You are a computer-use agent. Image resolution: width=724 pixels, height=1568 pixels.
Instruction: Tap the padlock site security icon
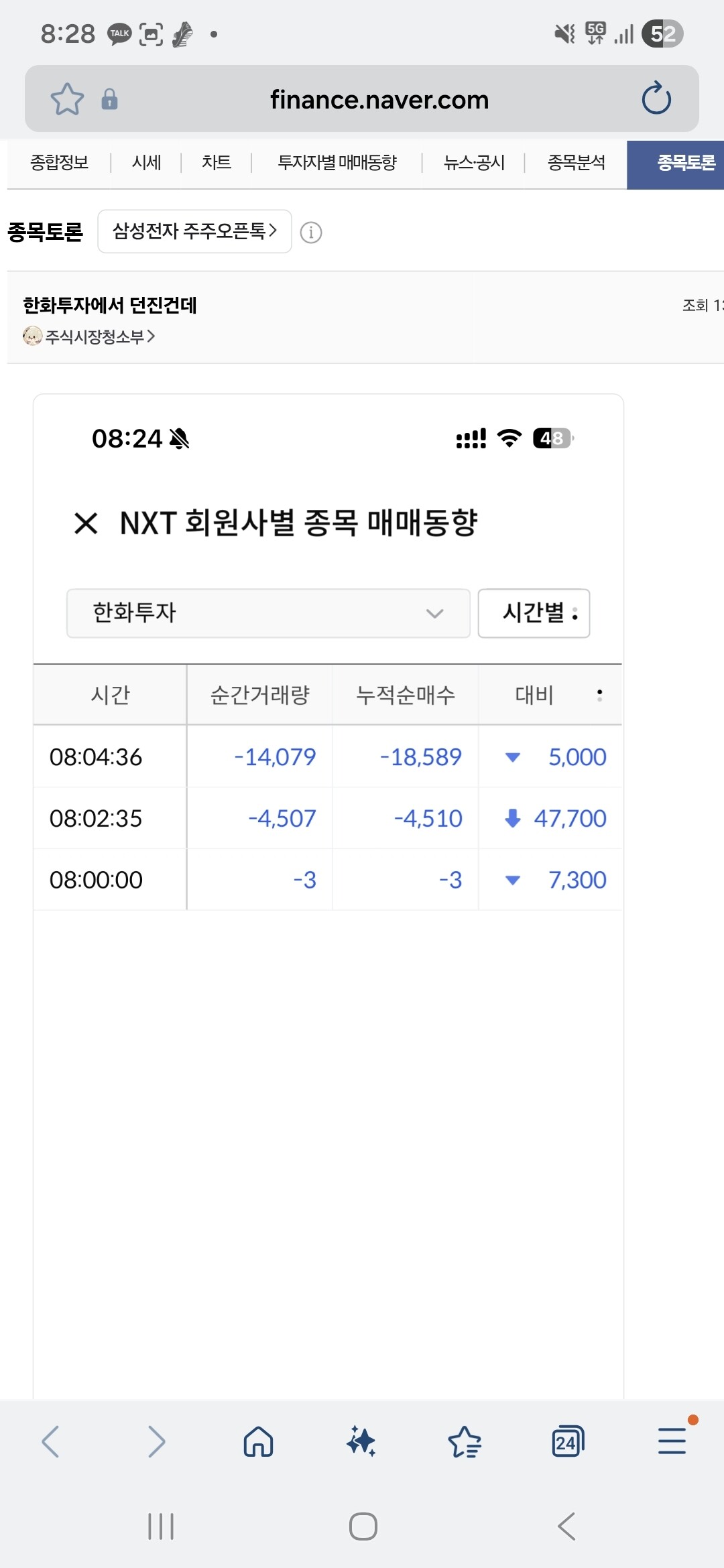point(109,99)
